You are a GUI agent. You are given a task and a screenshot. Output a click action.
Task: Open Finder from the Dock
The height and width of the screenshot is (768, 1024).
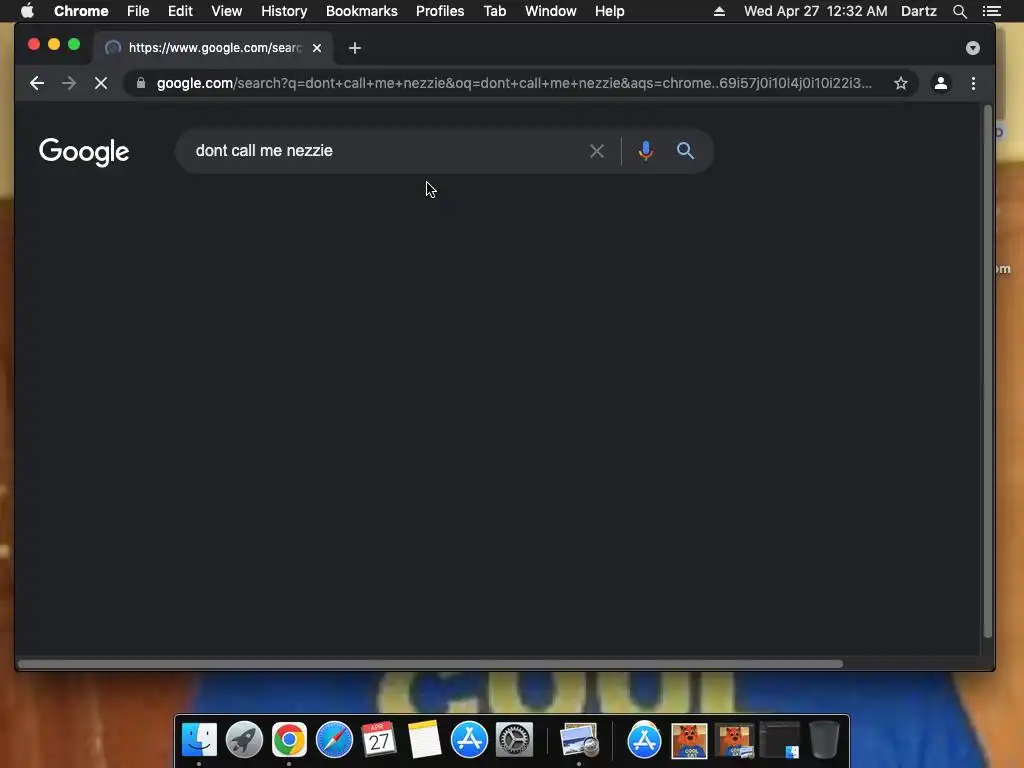[x=199, y=740]
